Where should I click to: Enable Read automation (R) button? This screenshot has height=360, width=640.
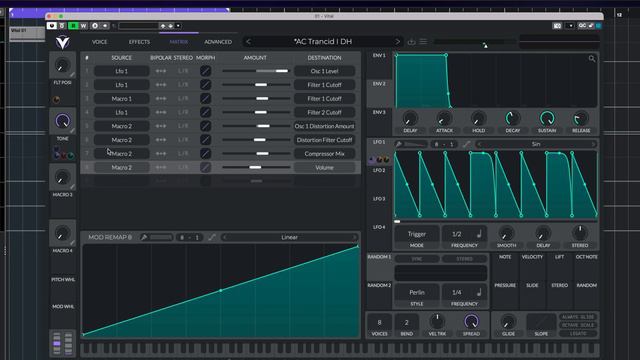pyautogui.click(x=73, y=26)
